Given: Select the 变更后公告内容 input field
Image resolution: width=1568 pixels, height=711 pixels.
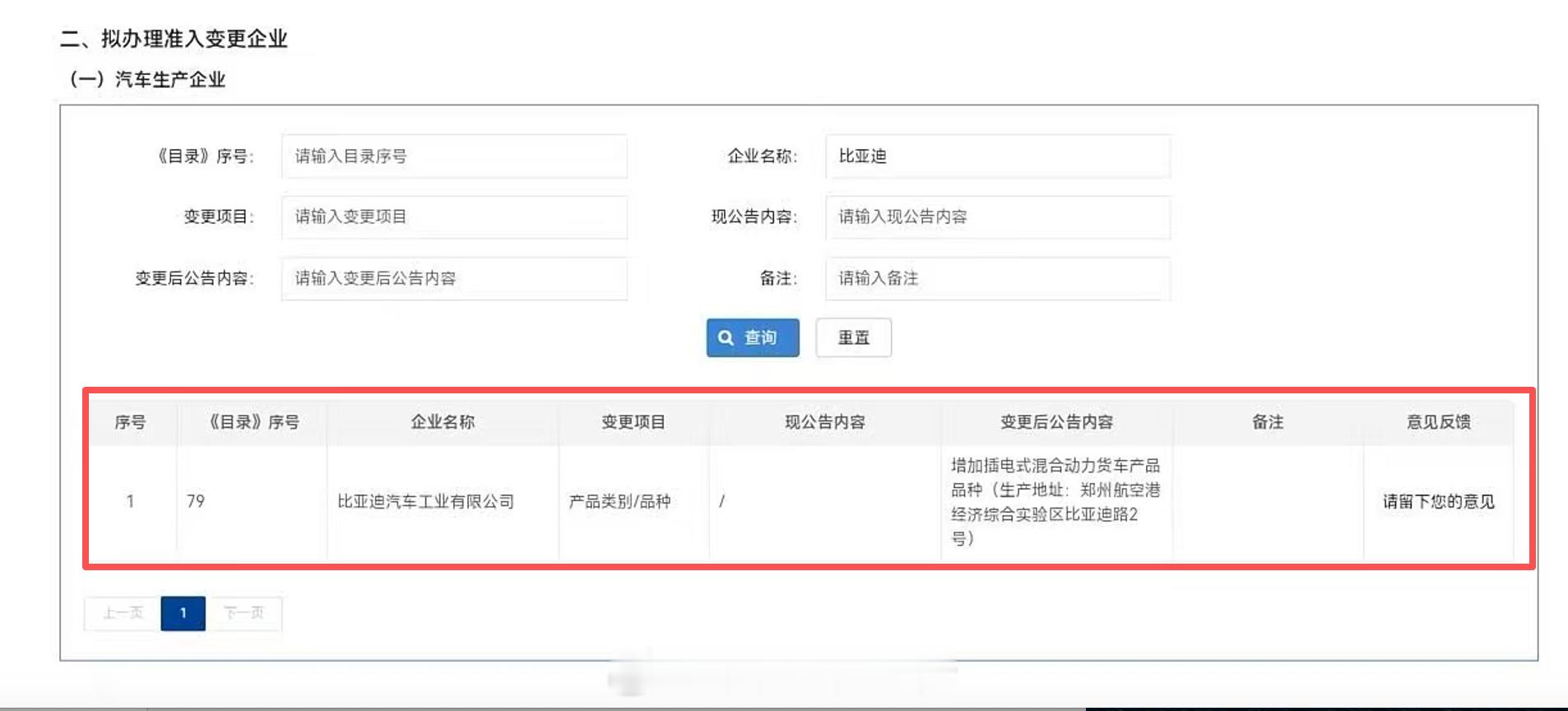Looking at the screenshot, I should [x=454, y=278].
